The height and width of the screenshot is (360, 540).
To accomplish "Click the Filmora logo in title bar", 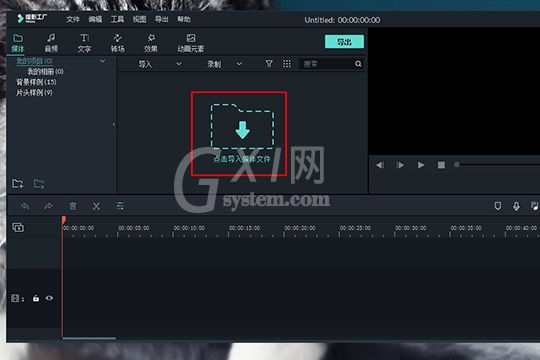I will coord(32,18).
